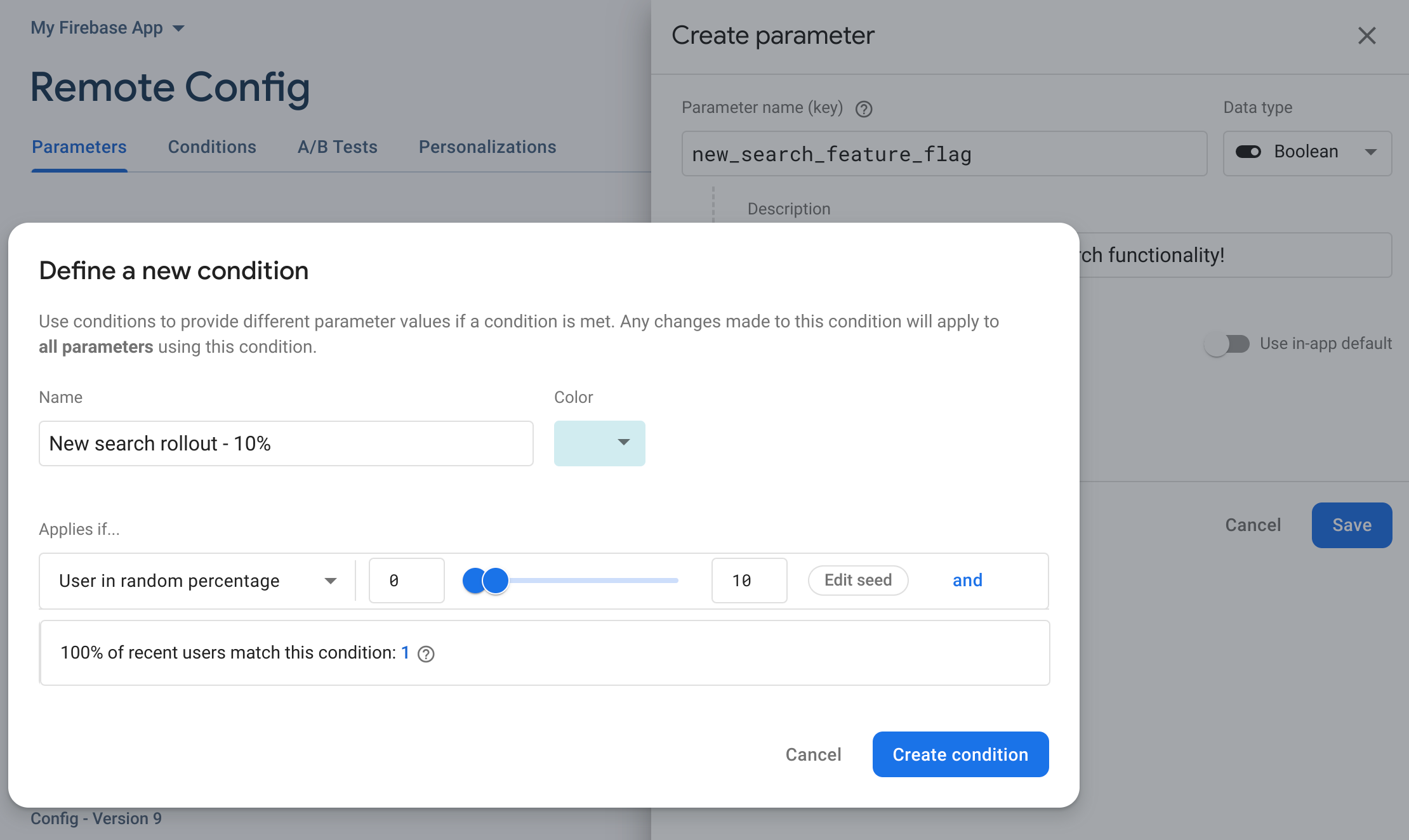Click the Cancel button in define condition dialog
Viewport: 1409px width, 840px height.
point(812,754)
